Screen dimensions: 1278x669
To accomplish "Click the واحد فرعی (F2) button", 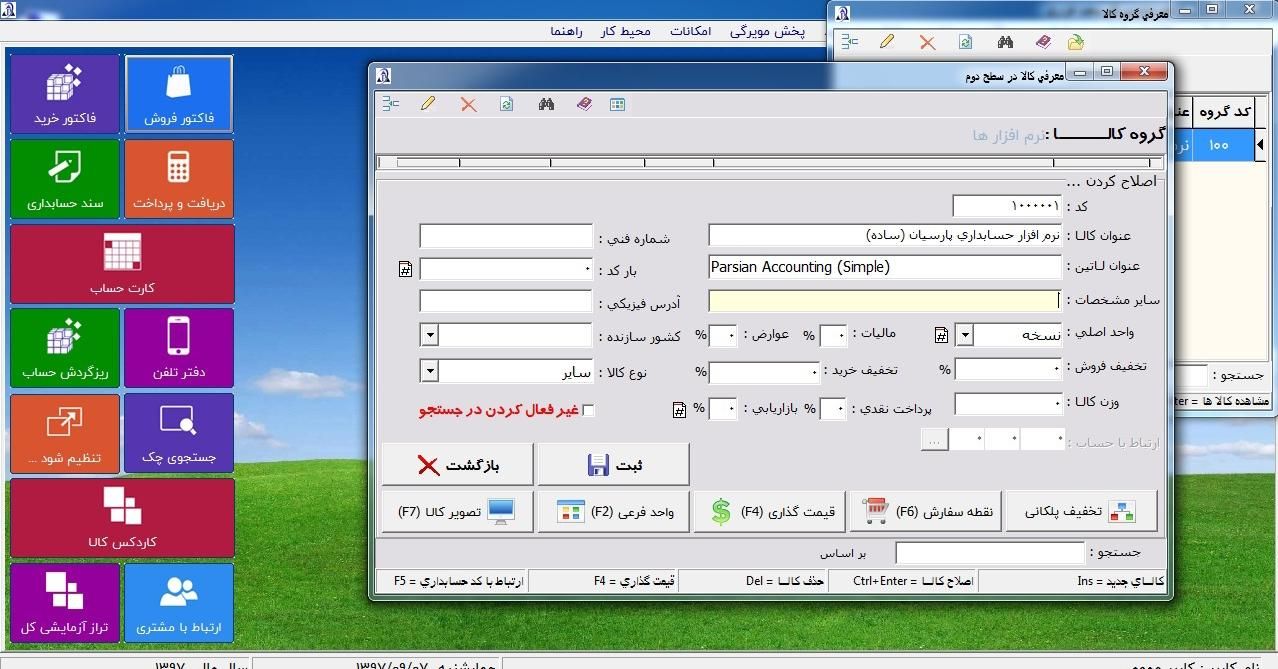I will point(614,512).
